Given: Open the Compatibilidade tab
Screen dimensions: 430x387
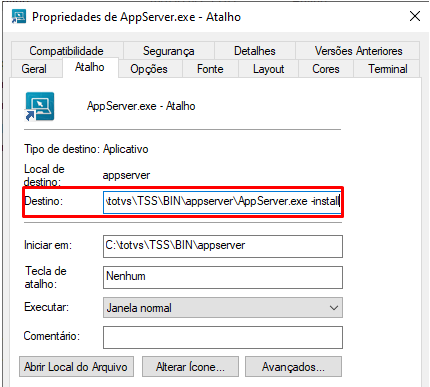Looking at the screenshot, I should pyautogui.click(x=67, y=51).
